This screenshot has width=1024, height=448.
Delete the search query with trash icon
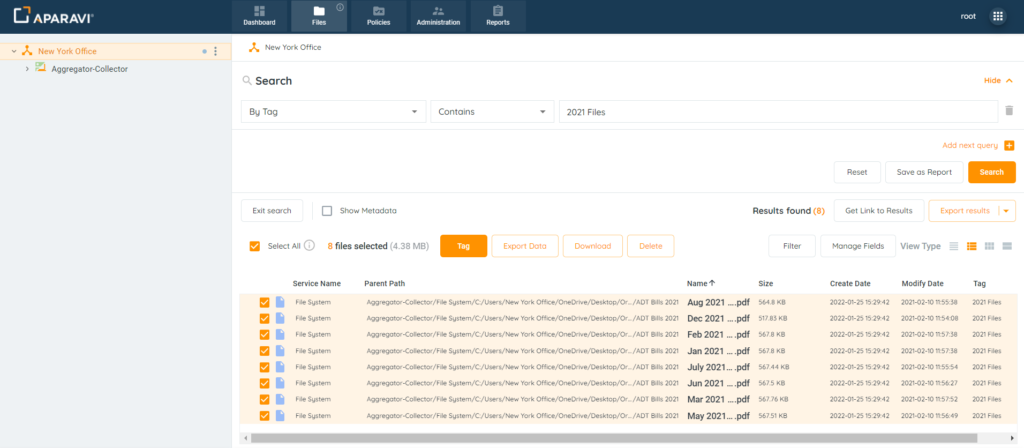pos(1009,112)
